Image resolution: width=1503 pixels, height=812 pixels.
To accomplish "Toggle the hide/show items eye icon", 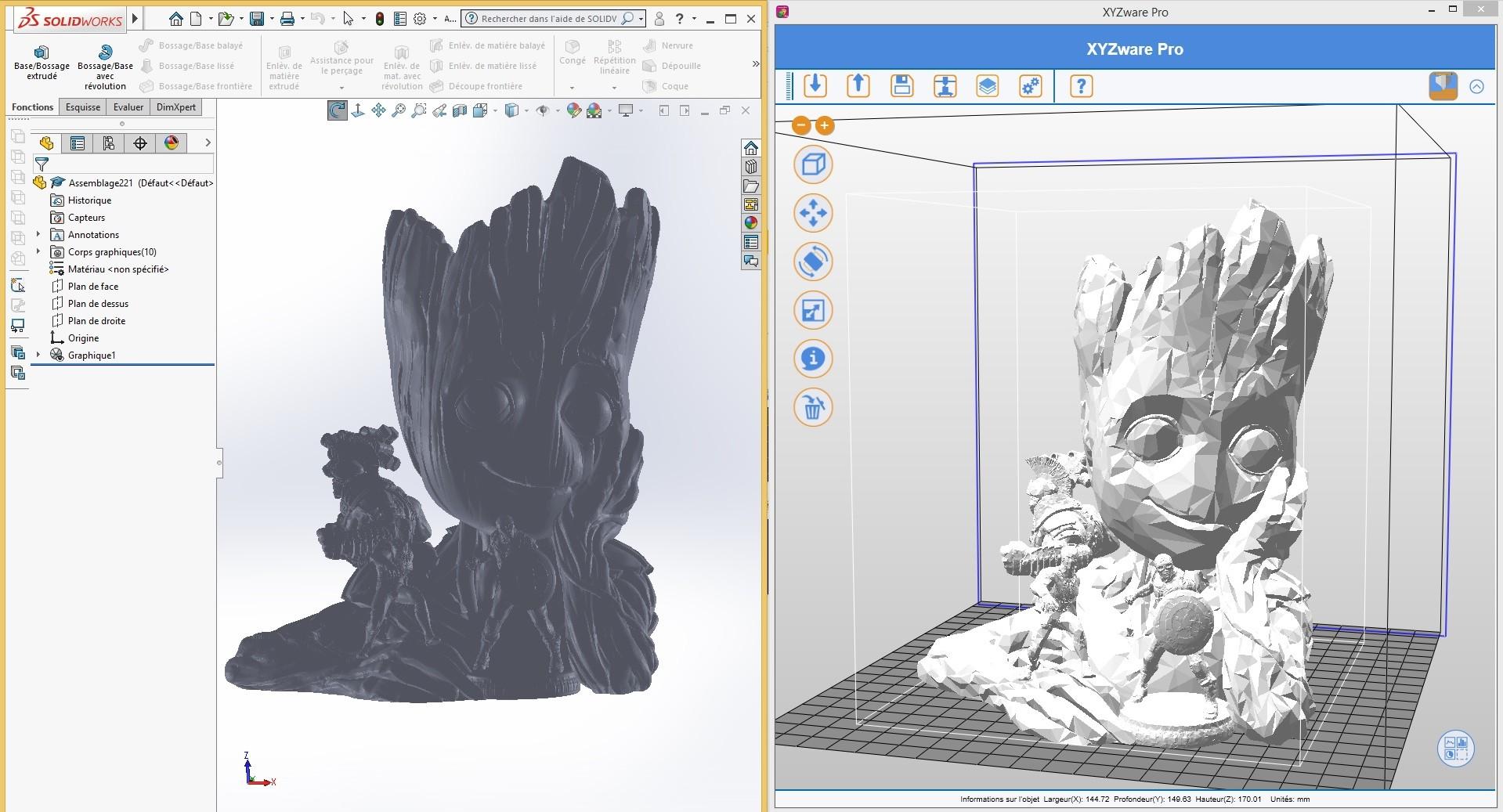I will [x=542, y=111].
